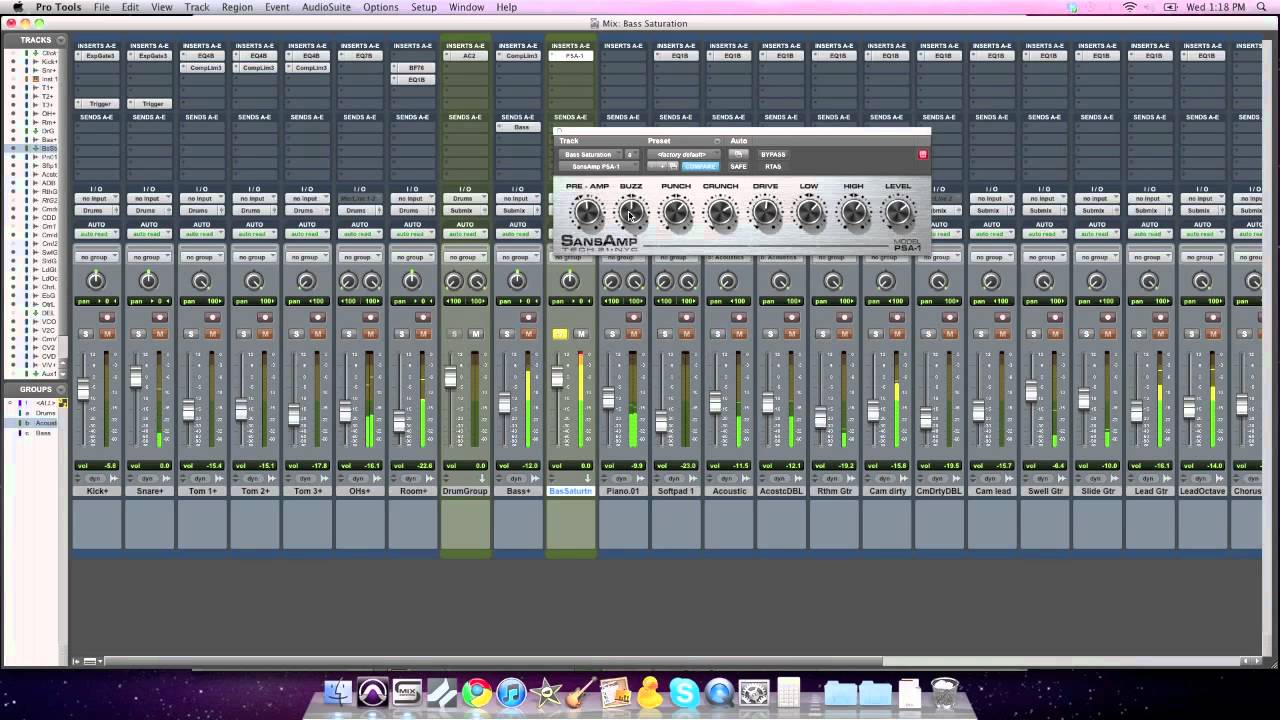Open EQ7B insert on OHs+ channel
The image size is (1280, 720).
360,56
